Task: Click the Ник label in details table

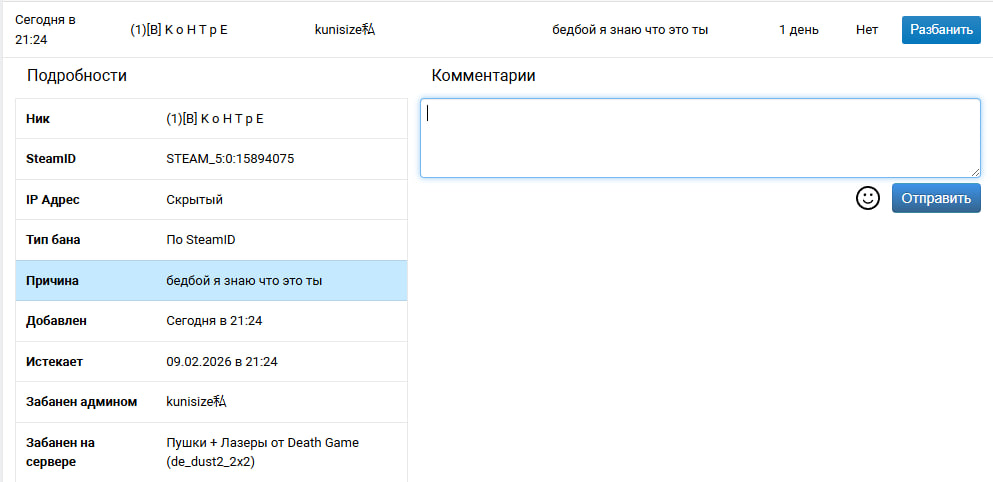Action: click(38, 119)
